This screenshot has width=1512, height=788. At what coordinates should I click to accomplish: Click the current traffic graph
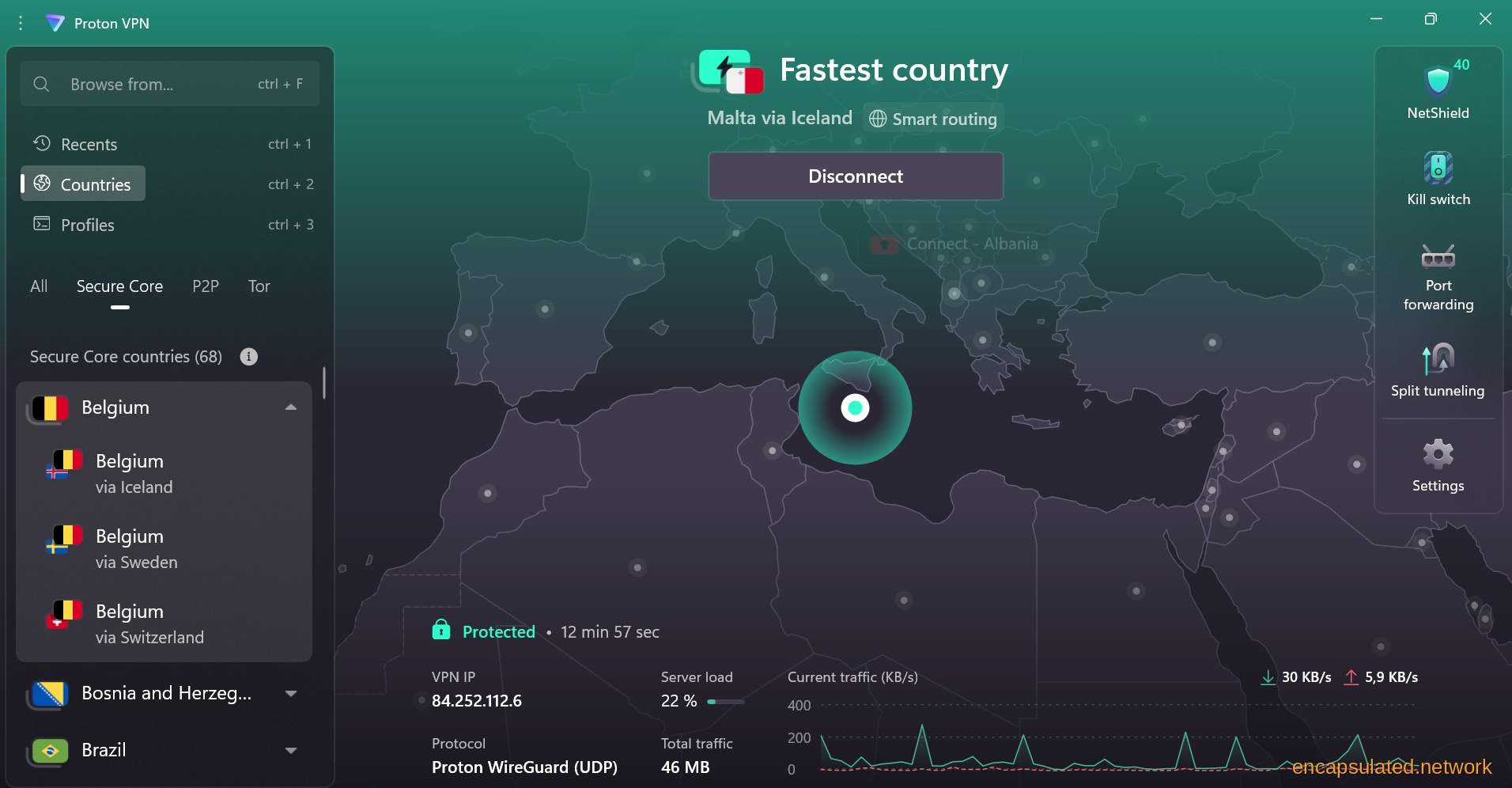1119,736
